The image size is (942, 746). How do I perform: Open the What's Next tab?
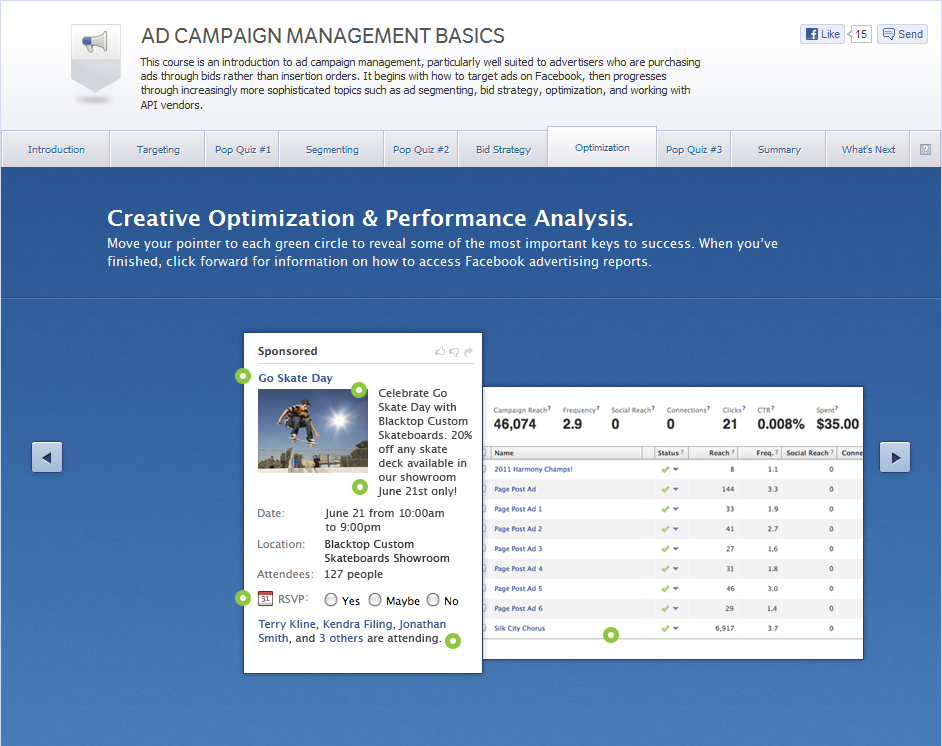point(868,150)
